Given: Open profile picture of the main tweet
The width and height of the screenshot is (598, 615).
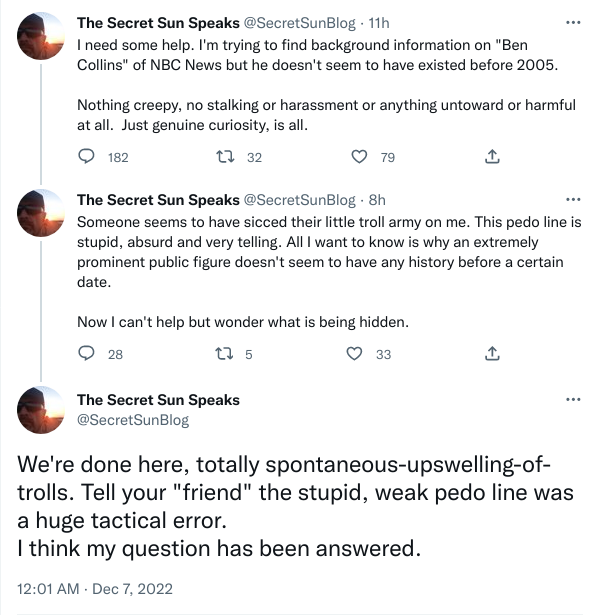Looking at the screenshot, I should [41, 410].
